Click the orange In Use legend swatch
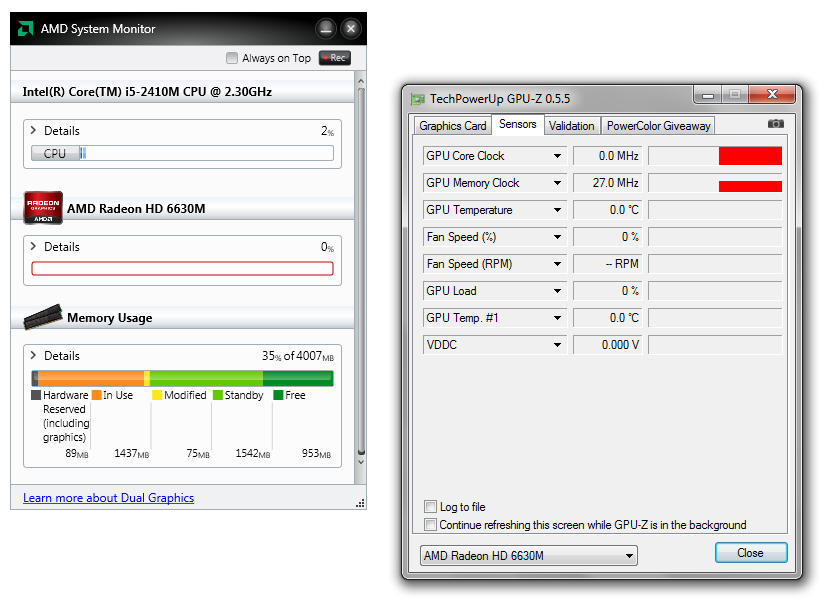 [x=96, y=395]
